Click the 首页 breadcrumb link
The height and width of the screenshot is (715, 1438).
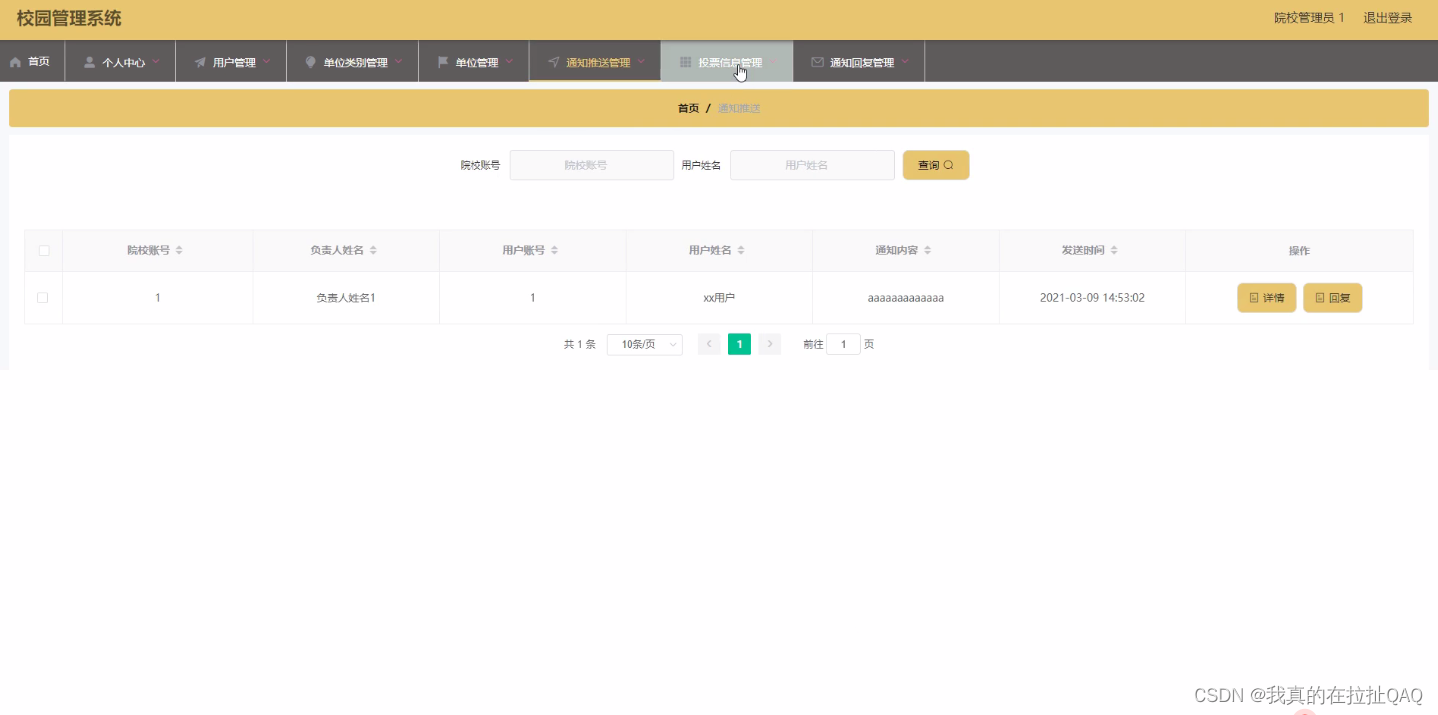pyautogui.click(x=688, y=108)
